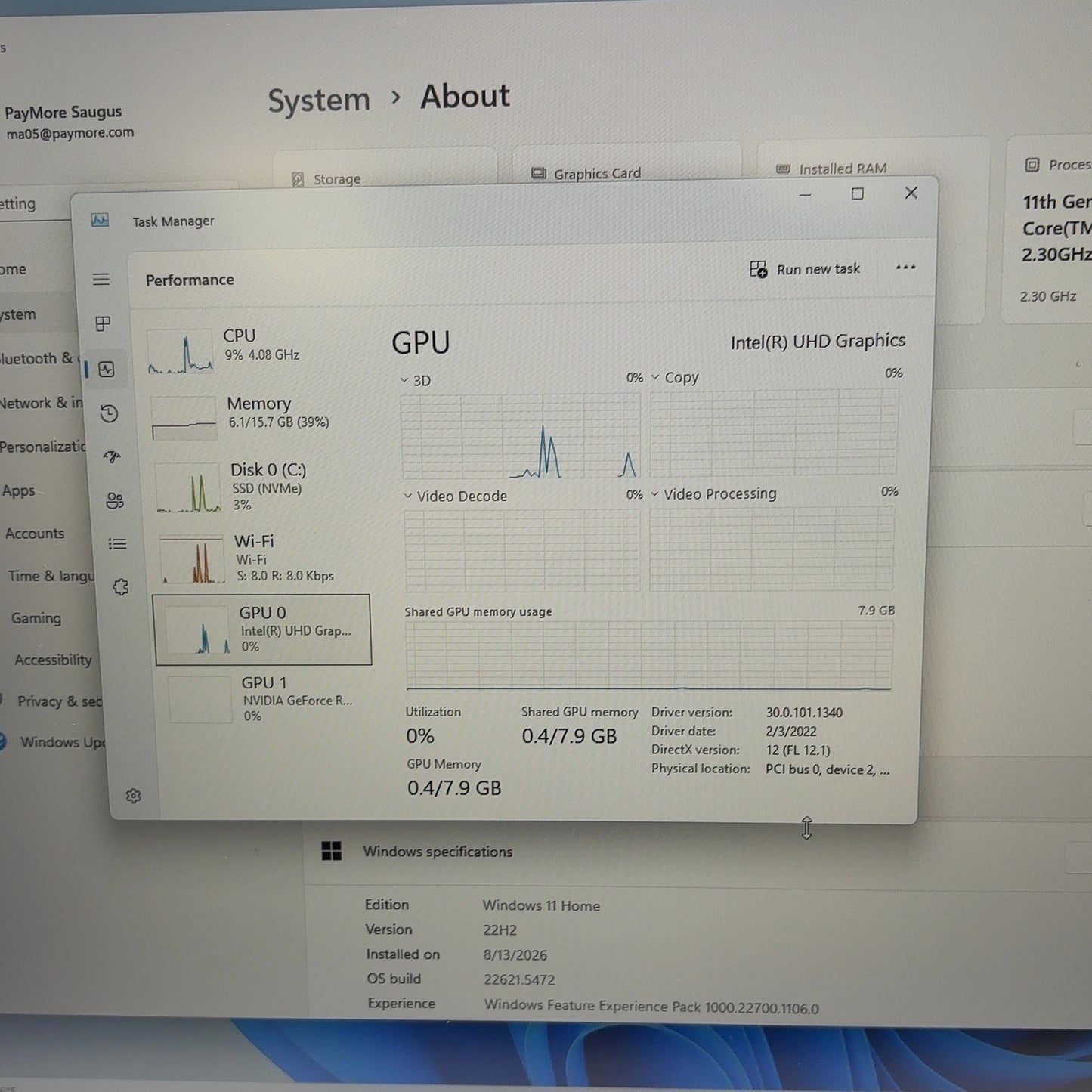The image size is (1092, 1092).
Task: Click the 3D utilization graph
Action: tap(521, 436)
